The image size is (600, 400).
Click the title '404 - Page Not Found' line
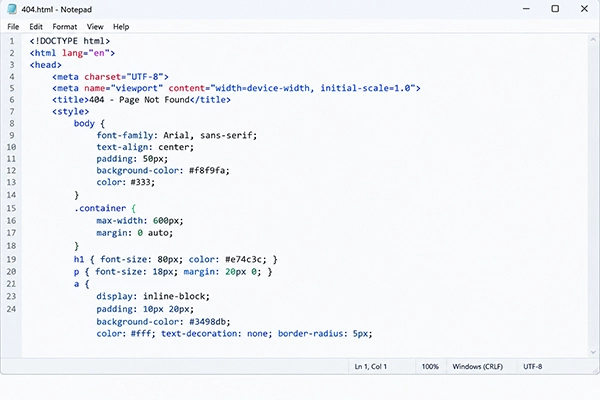[x=141, y=100]
